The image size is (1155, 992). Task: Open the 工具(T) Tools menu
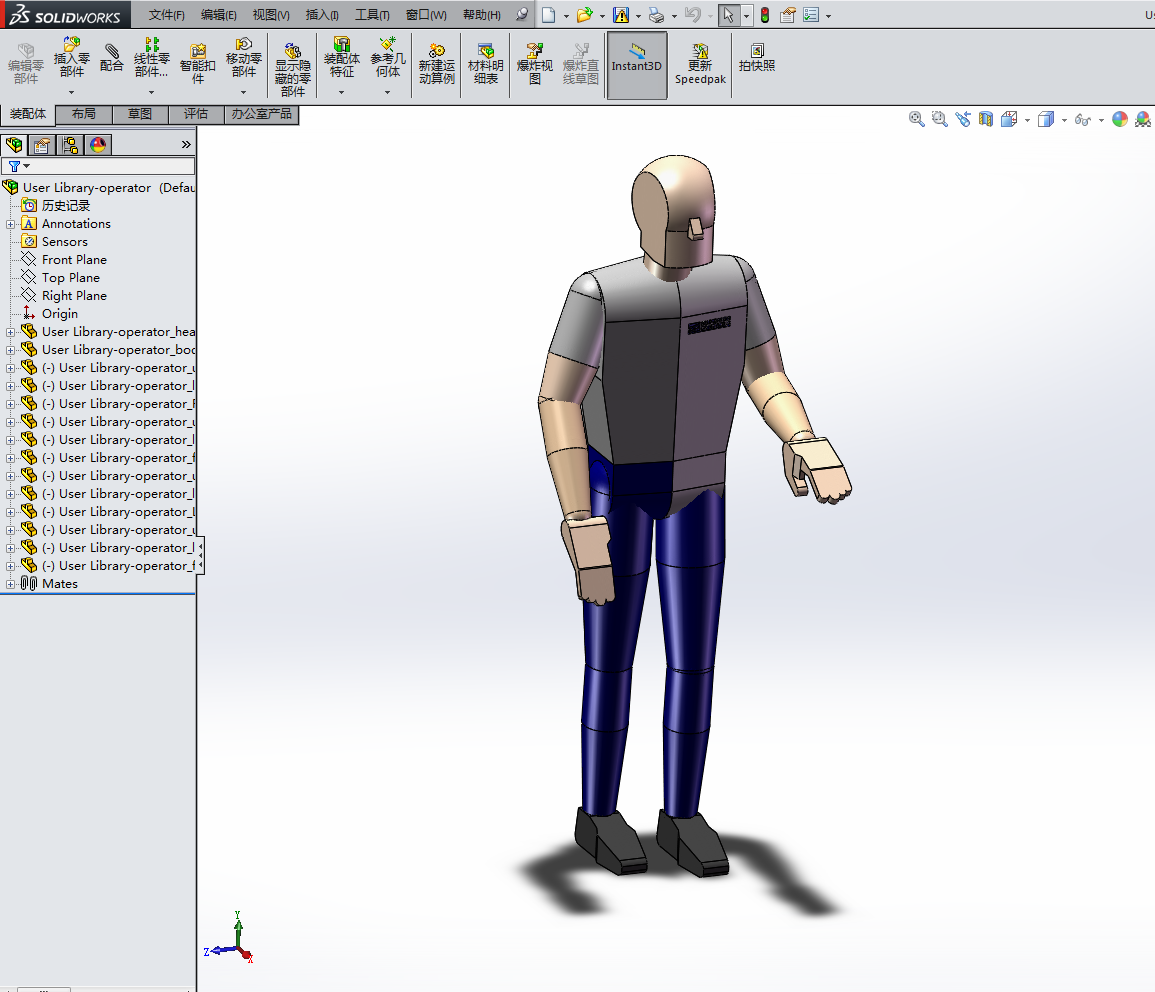click(x=372, y=15)
